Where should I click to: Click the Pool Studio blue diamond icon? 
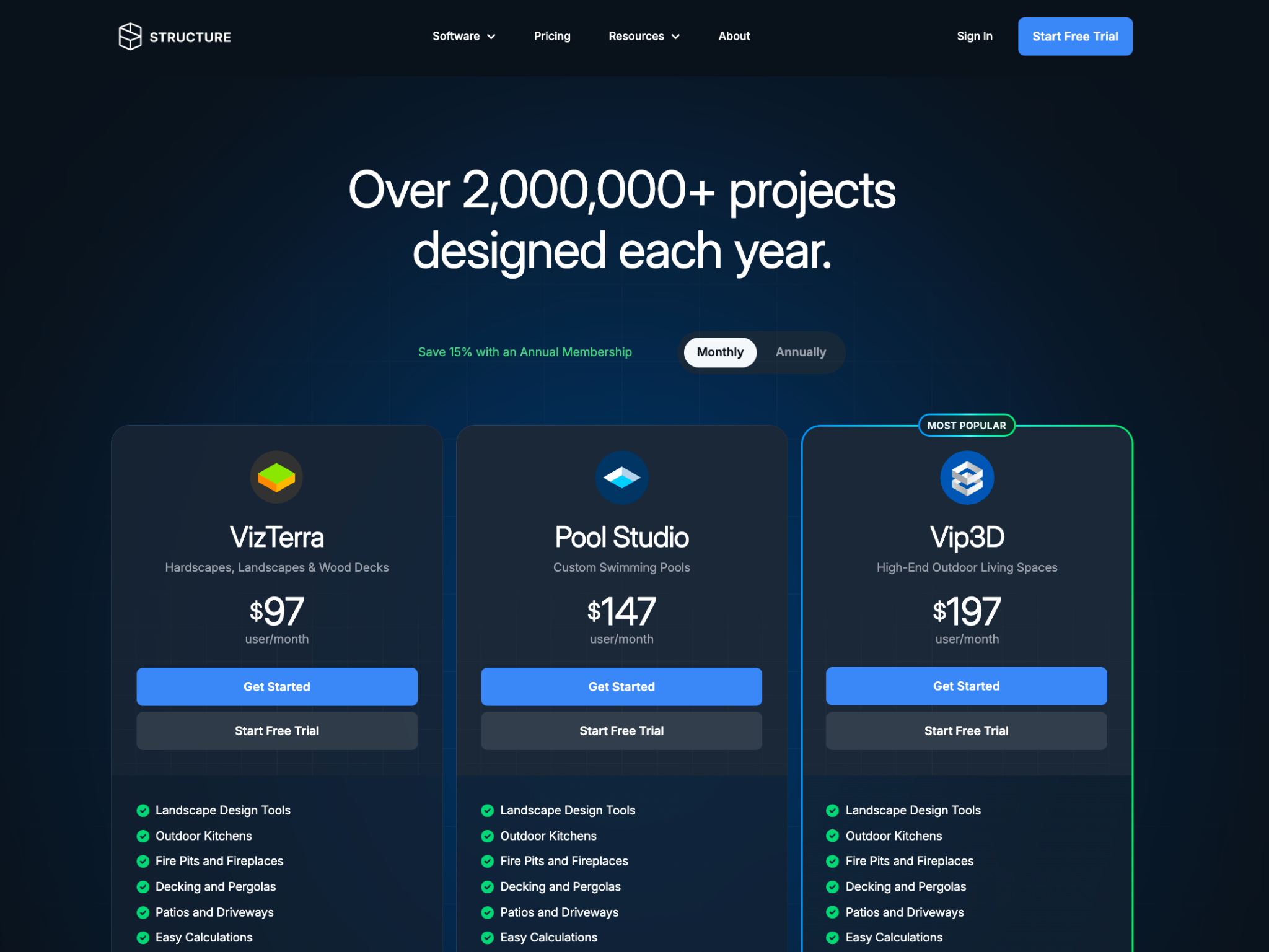click(621, 477)
